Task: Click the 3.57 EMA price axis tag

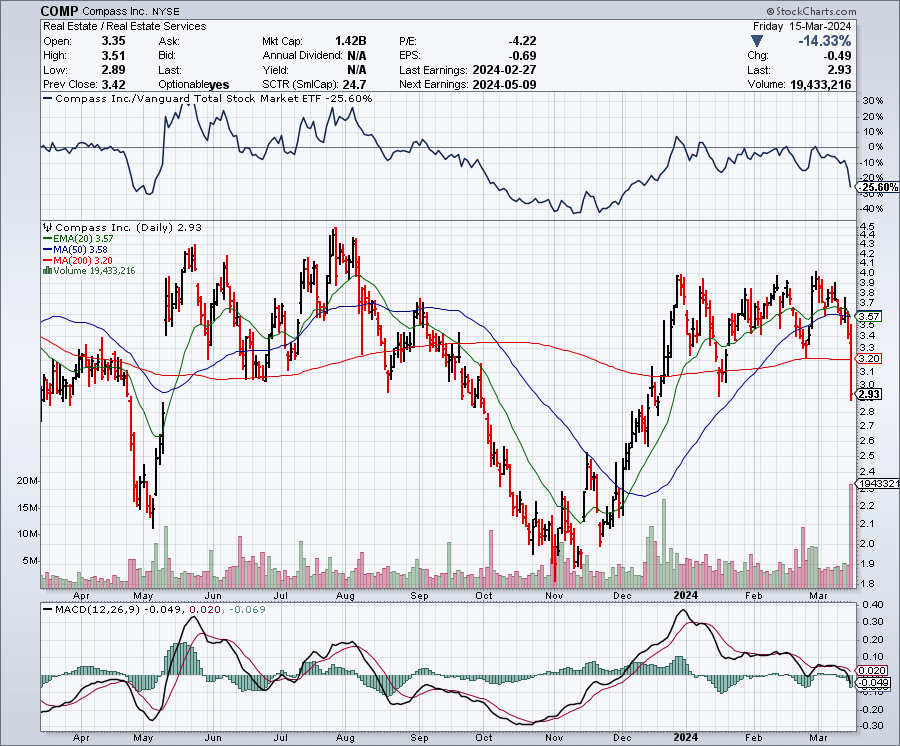Action: [x=869, y=316]
